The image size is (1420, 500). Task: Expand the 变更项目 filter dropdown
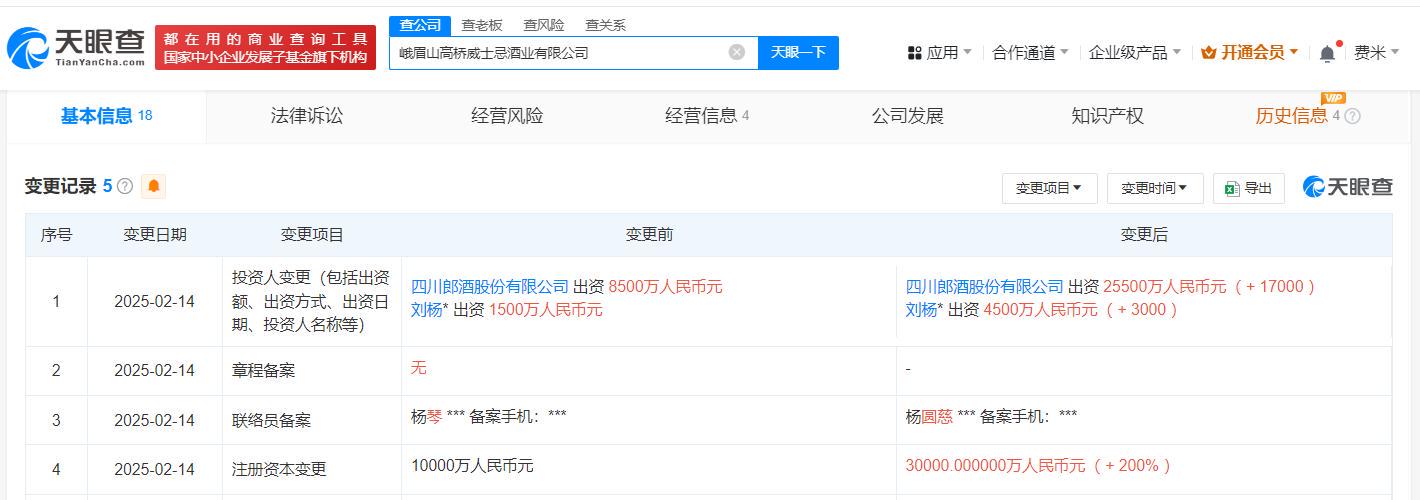pyautogui.click(x=1049, y=188)
